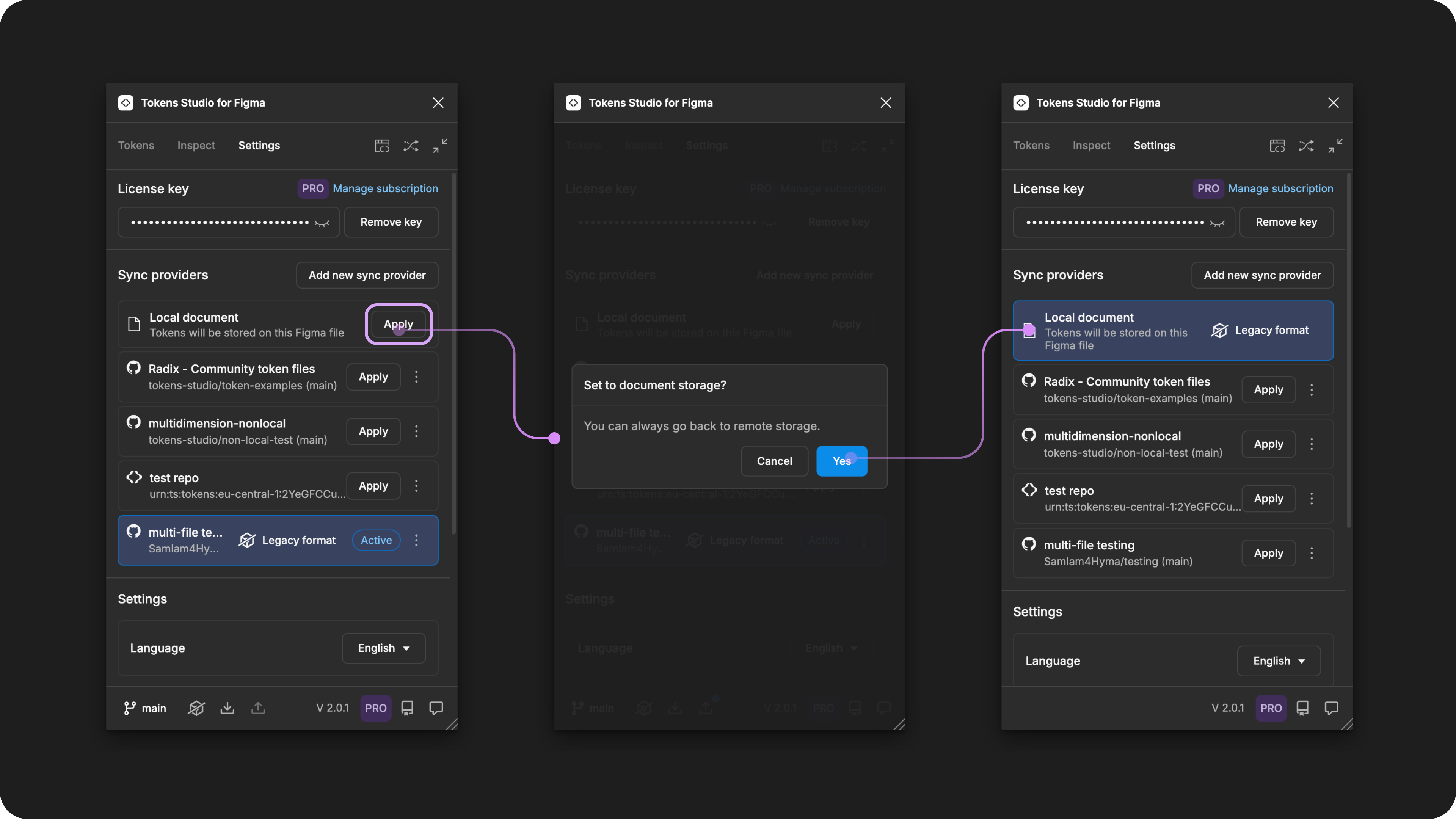
Task: Reveal license key with eye icon in left panel
Action: 322,223
